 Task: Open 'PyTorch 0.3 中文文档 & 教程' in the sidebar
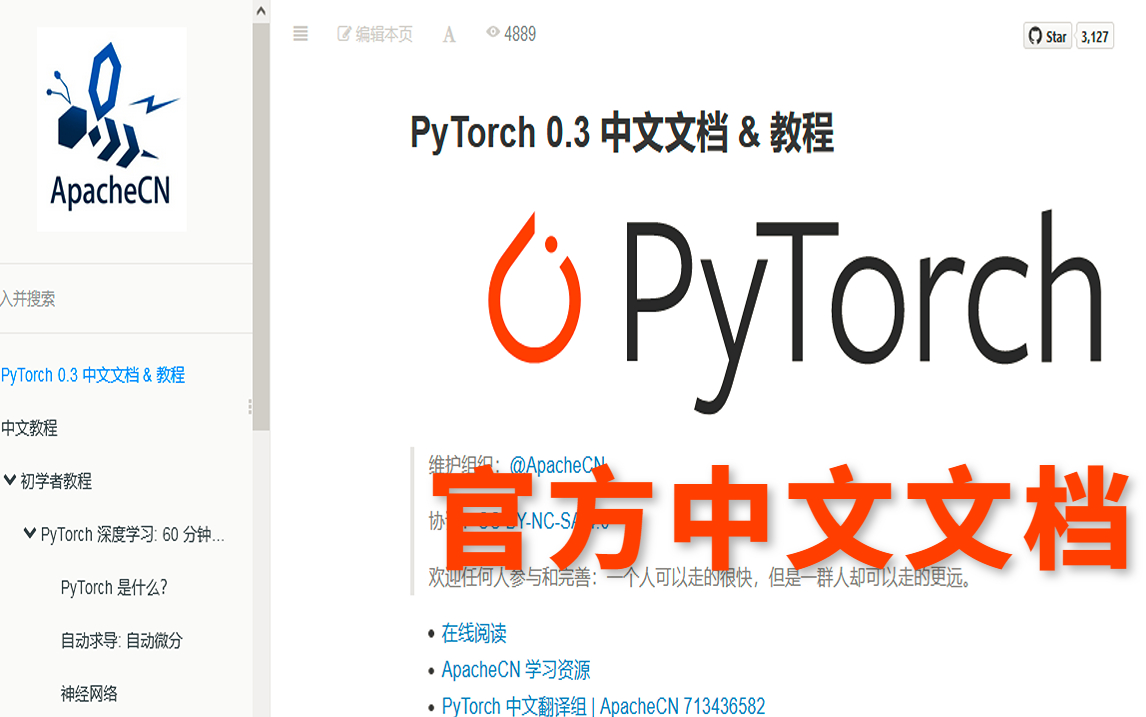coord(93,375)
